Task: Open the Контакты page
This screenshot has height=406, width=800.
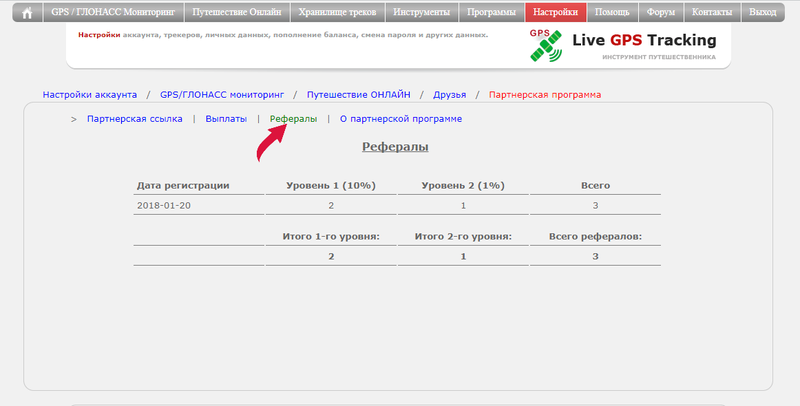Action: pos(711,13)
